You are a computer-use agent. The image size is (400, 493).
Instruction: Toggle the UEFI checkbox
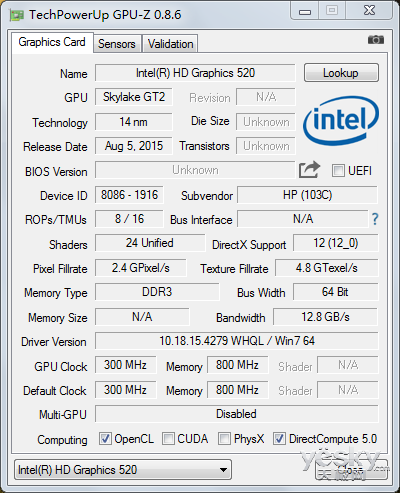[x=338, y=170]
